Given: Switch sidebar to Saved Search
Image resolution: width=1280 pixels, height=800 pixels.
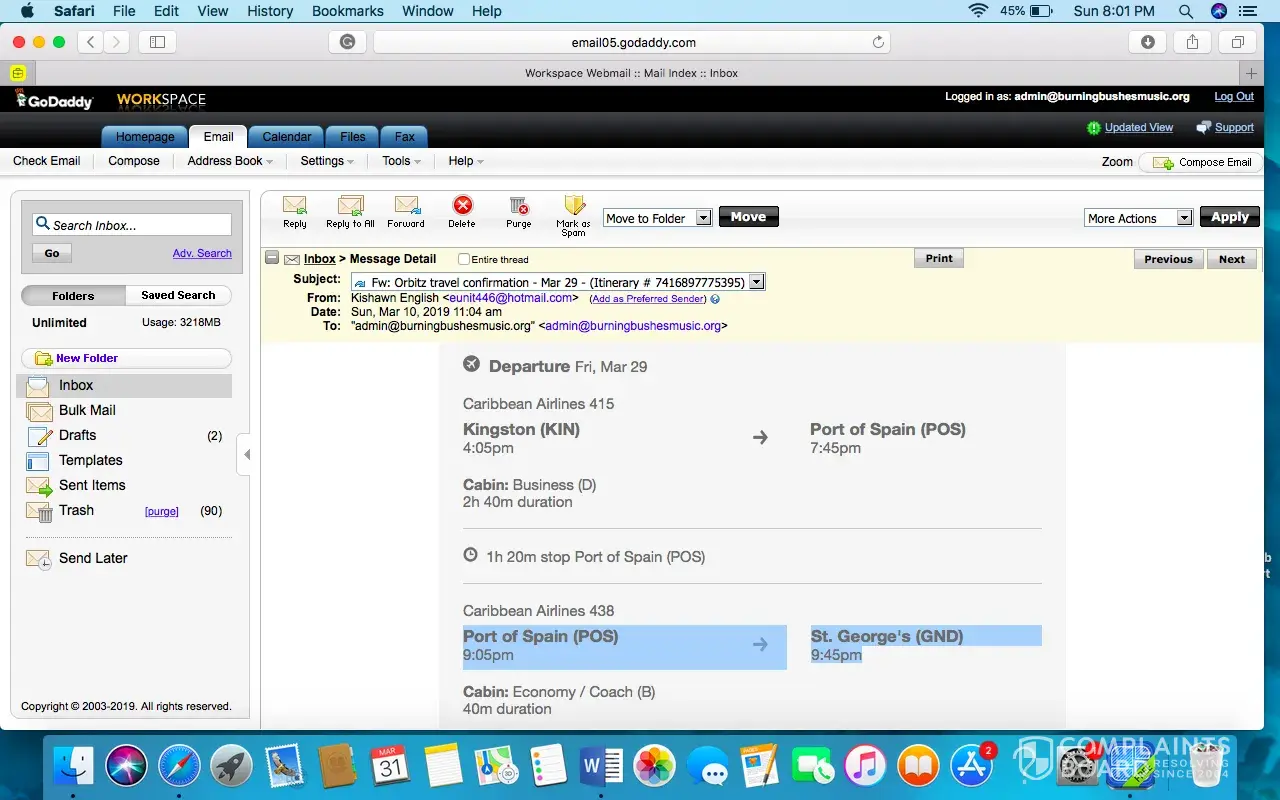Looking at the screenshot, I should 178,295.
